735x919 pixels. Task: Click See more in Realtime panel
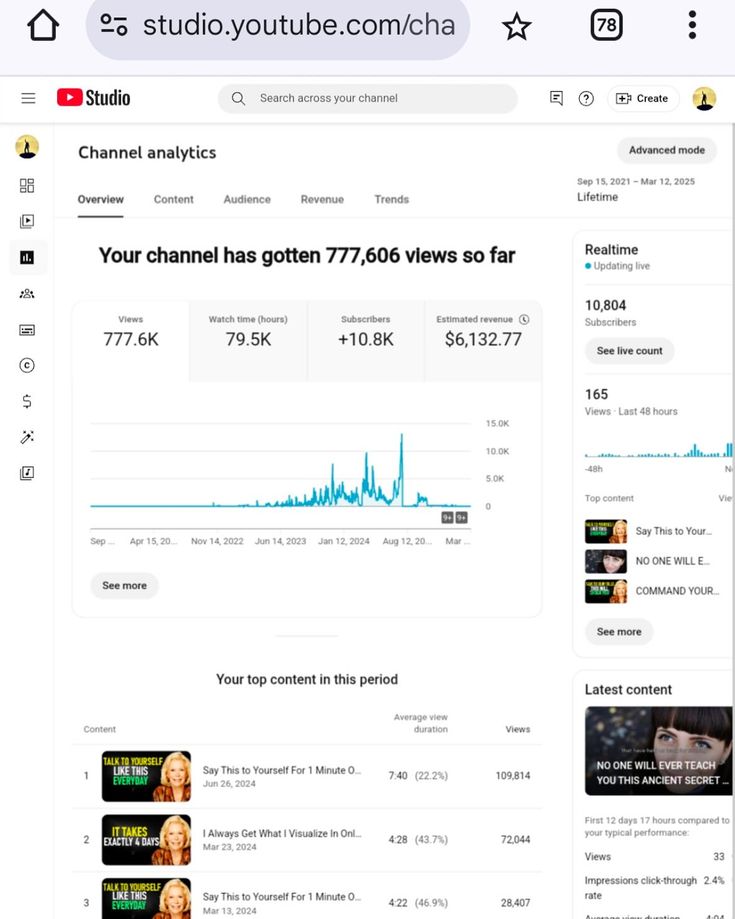(x=619, y=632)
